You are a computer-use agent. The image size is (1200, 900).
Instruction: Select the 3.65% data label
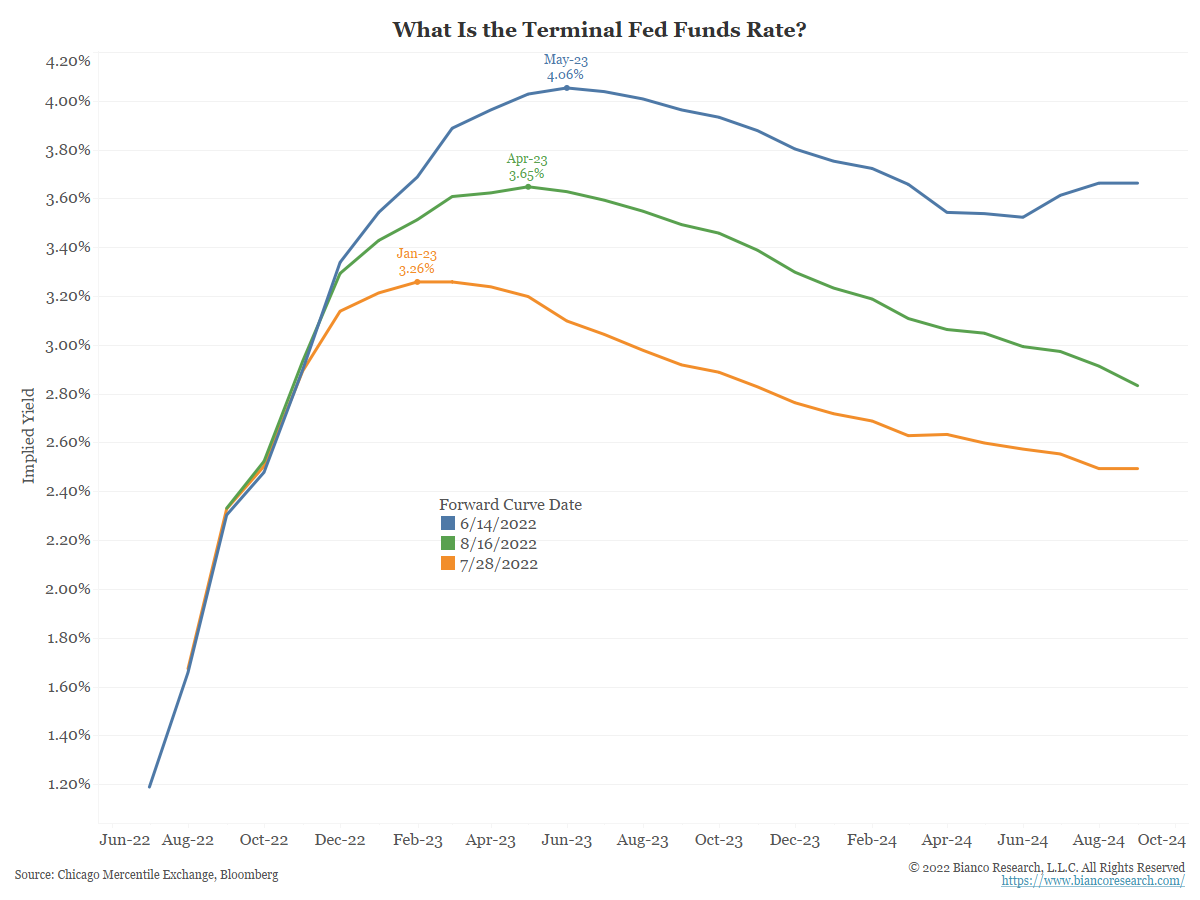click(x=526, y=174)
